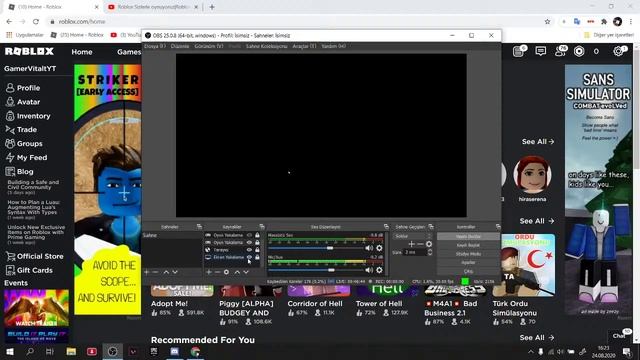This screenshot has width=640, height=360.
Task: Open the Araçlar menu in OBS
Action: (x=304, y=46)
